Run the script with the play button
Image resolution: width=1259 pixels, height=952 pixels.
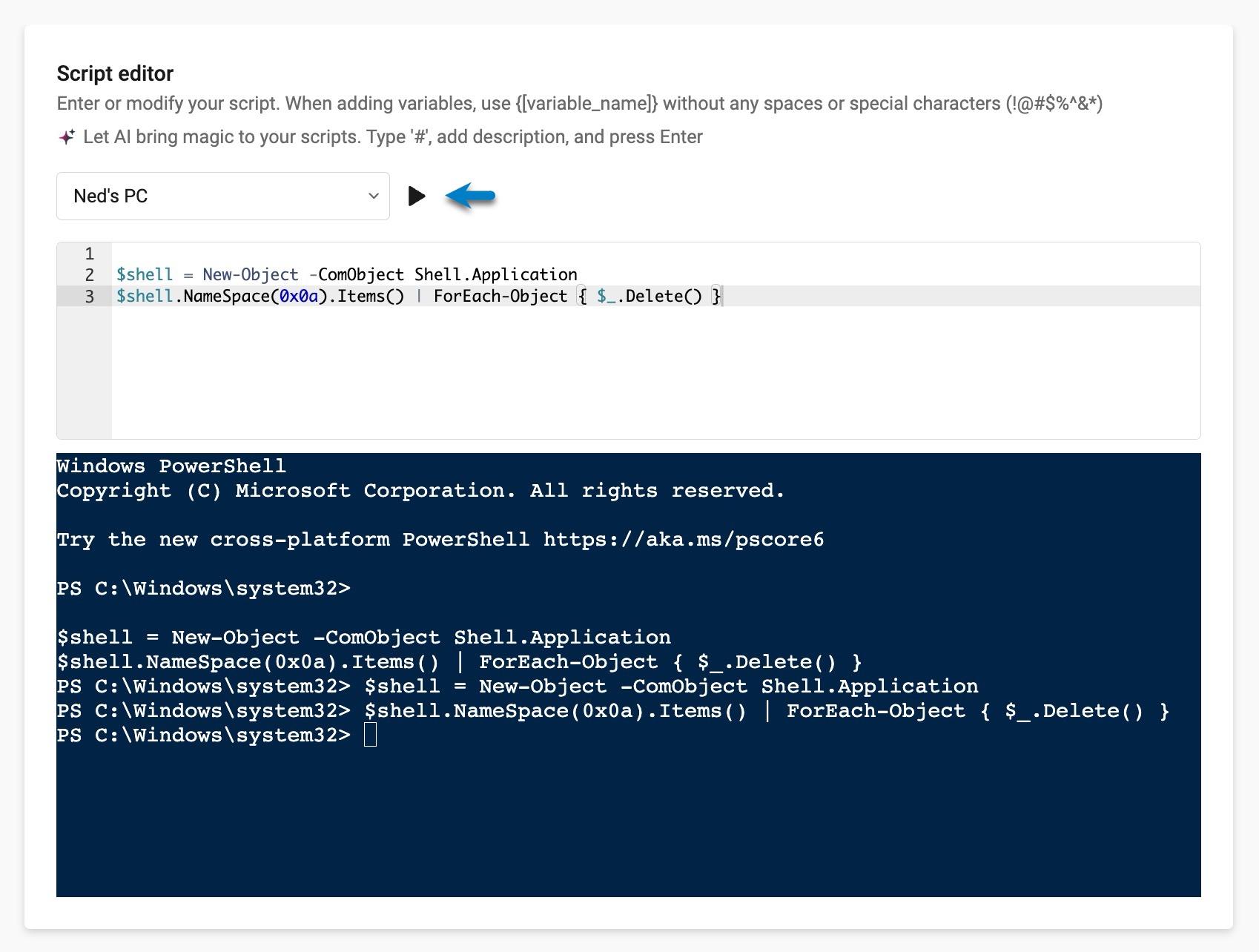point(417,196)
